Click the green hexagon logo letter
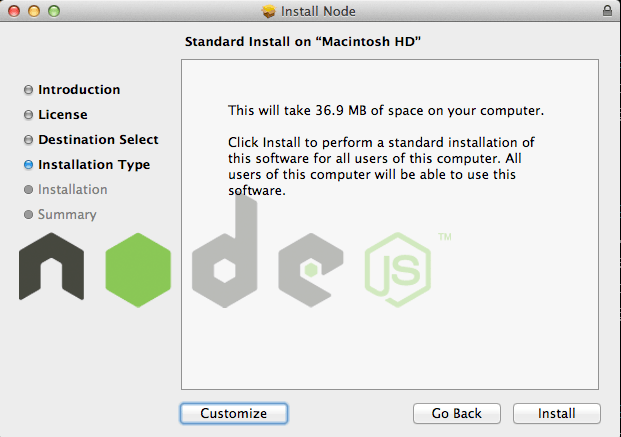Screen dimensions: 621x437 pos(138,270)
